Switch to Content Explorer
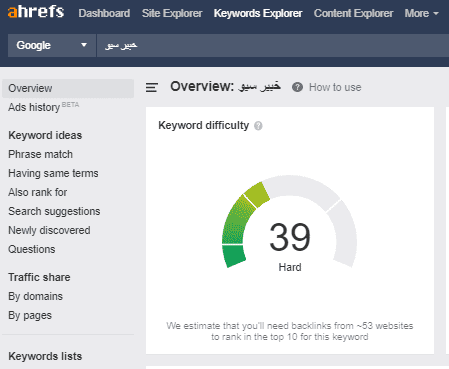This screenshot has width=449, height=369. tap(353, 13)
